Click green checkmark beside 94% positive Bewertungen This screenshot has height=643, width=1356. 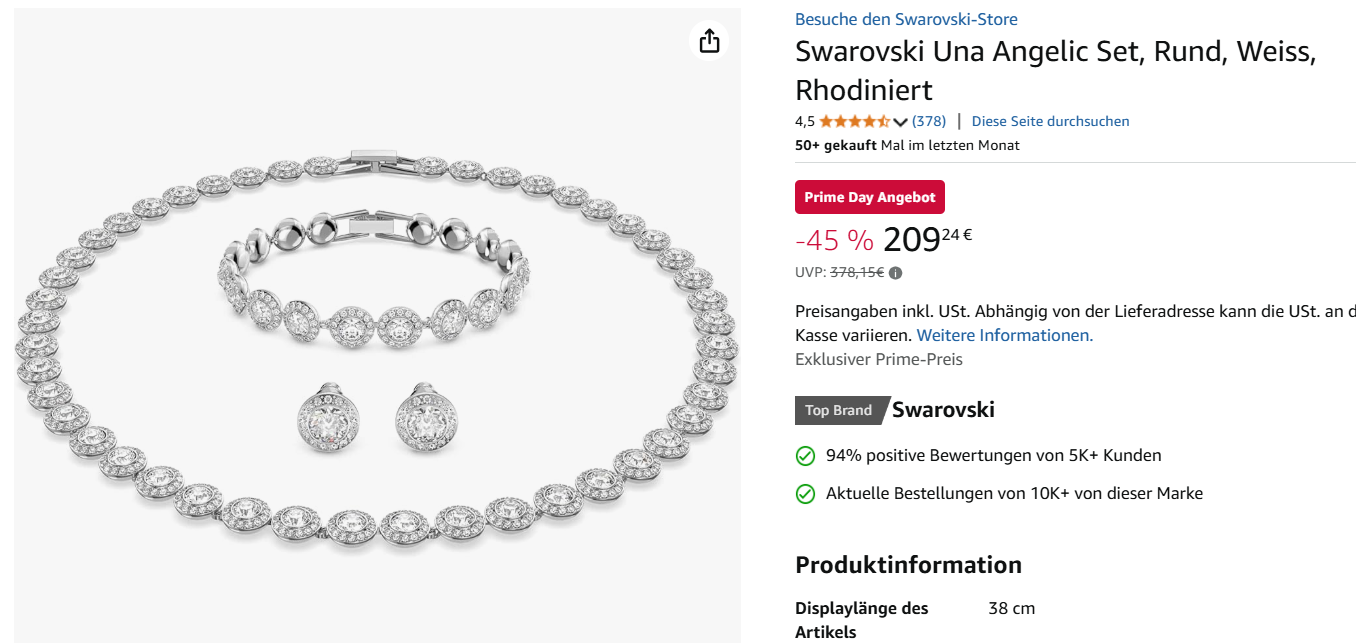click(805, 456)
